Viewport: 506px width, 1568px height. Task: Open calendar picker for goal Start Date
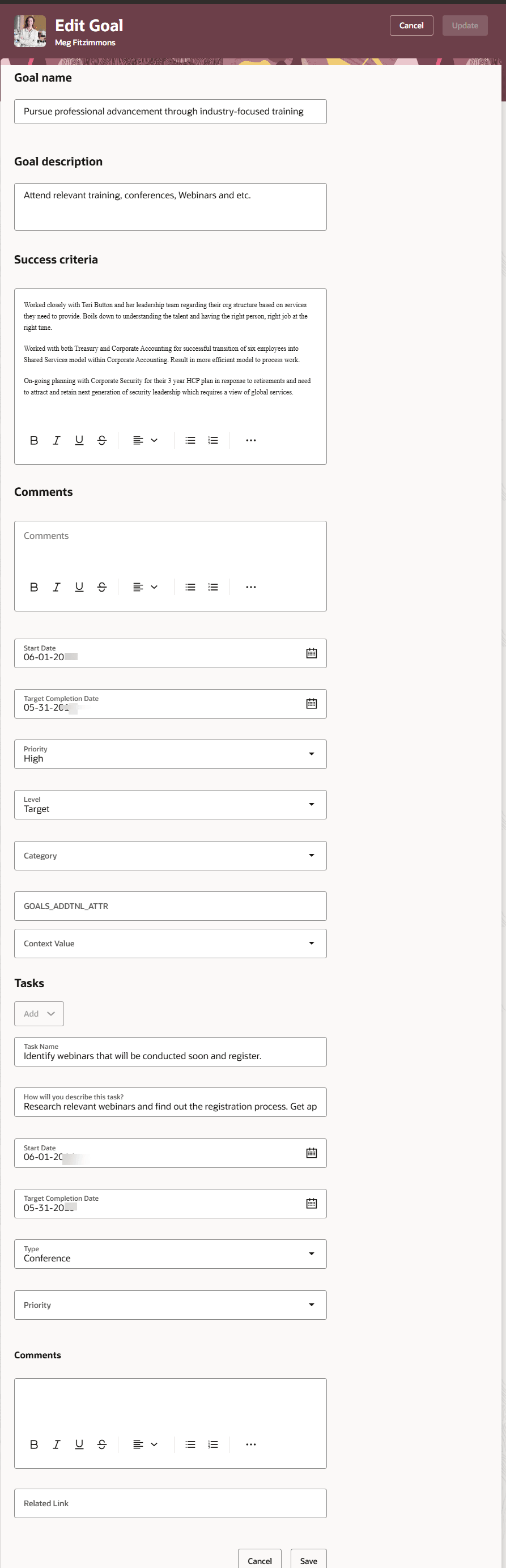311,653
